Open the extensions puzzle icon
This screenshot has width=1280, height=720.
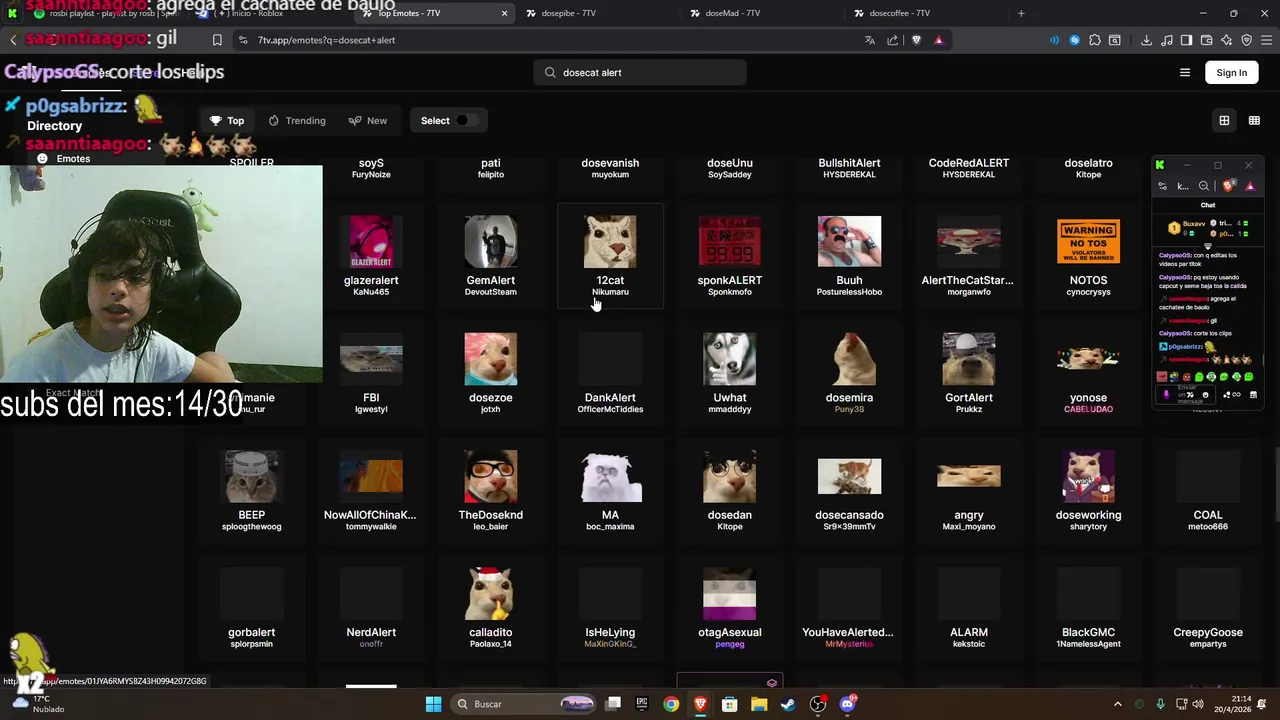tap(1095, 40)
